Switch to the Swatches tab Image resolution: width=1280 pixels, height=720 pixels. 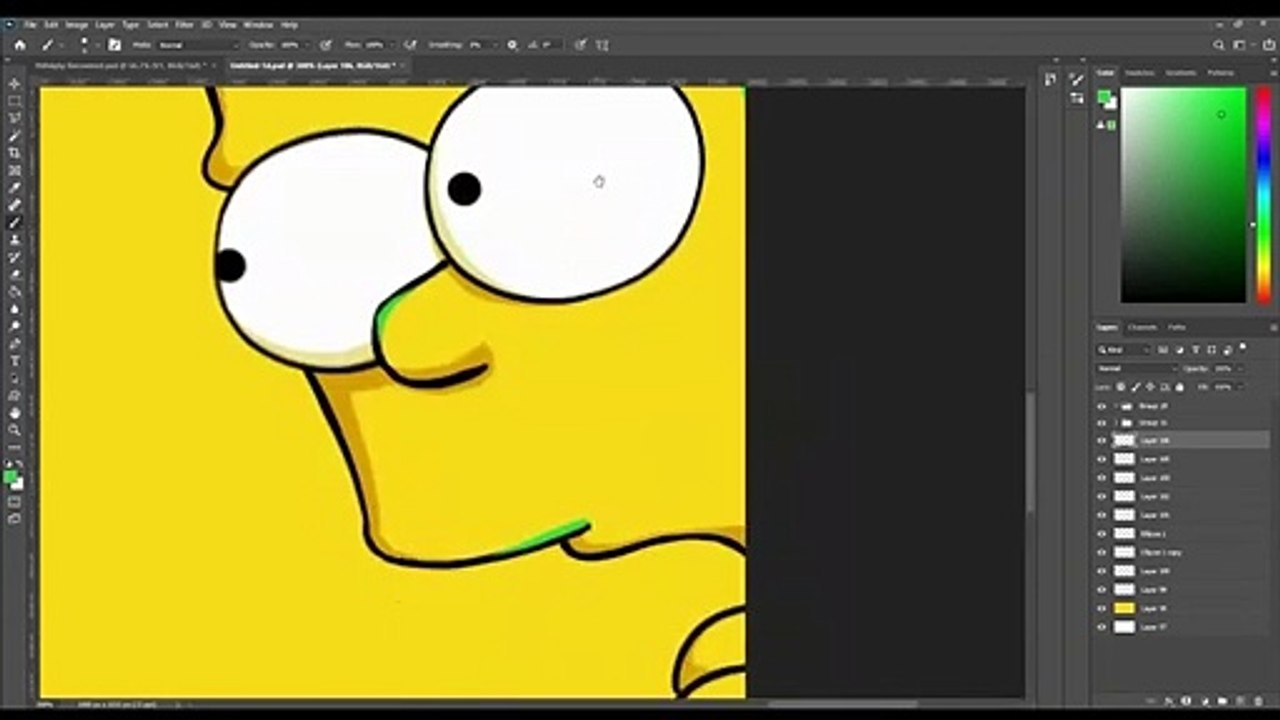1139,73
